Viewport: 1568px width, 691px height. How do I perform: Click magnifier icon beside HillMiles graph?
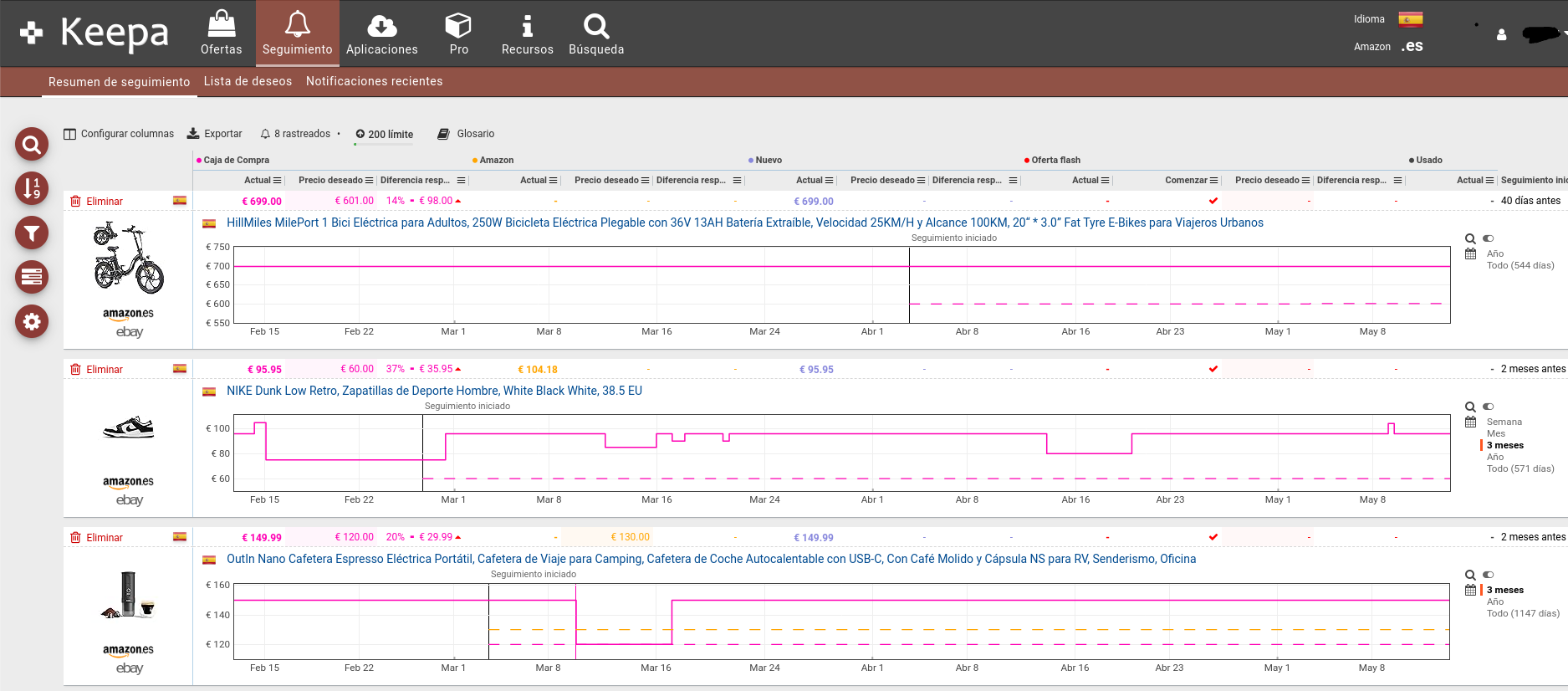(1470, 239)
